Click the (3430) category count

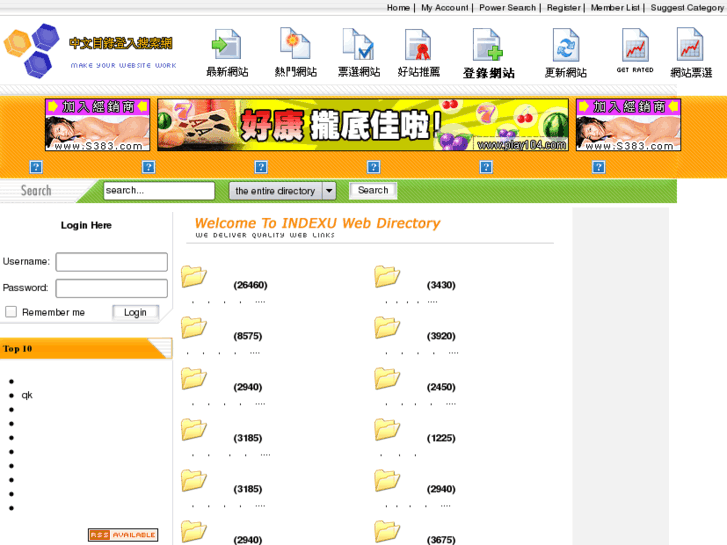point(441,285)
